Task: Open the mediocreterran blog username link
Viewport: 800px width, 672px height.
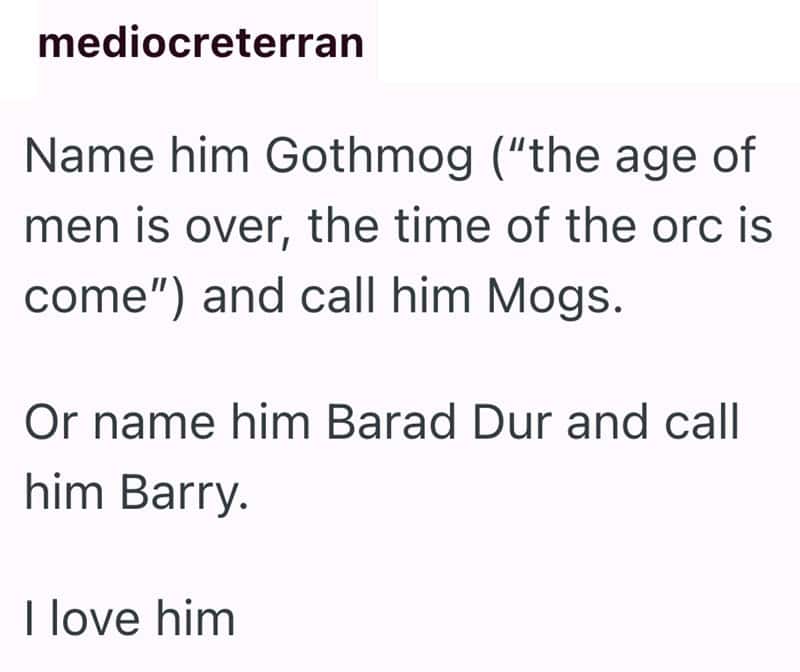Action: pyautogui.click(x=200, y=44)
